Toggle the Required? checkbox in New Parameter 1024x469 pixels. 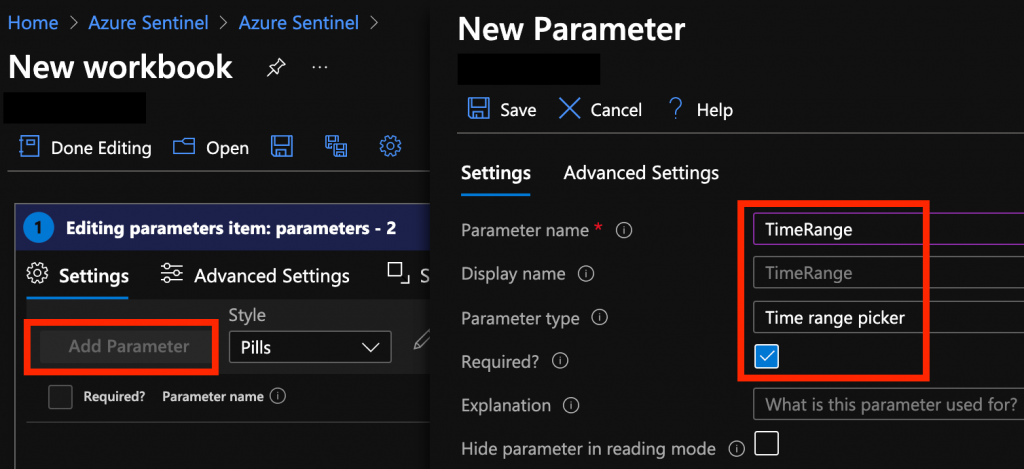point(766,357)
